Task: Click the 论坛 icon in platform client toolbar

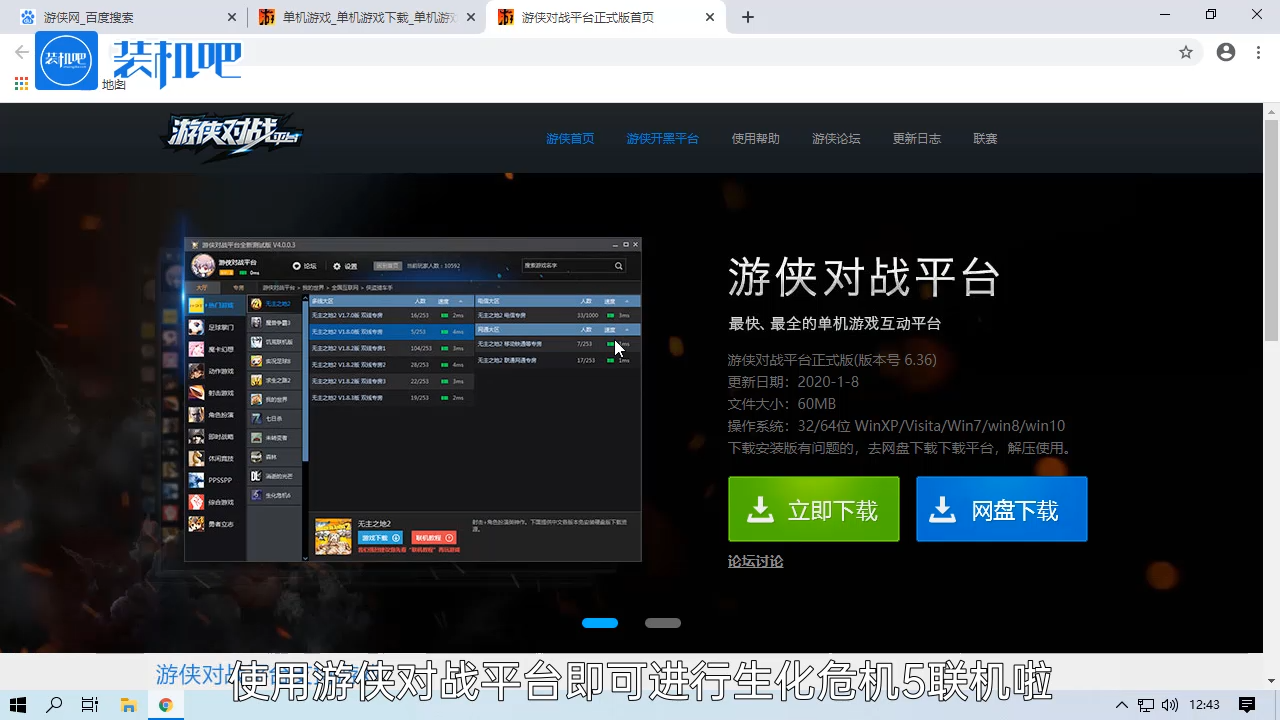Action: pos(297,266)
